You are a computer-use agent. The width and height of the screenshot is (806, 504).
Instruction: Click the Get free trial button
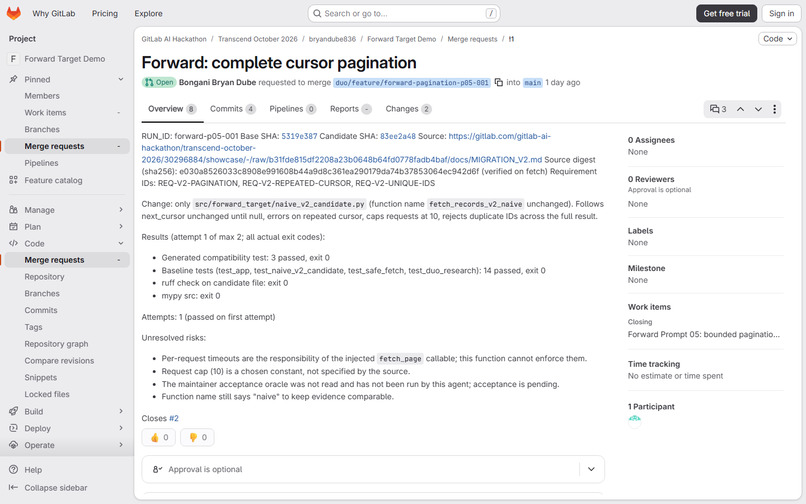point(726,13)
